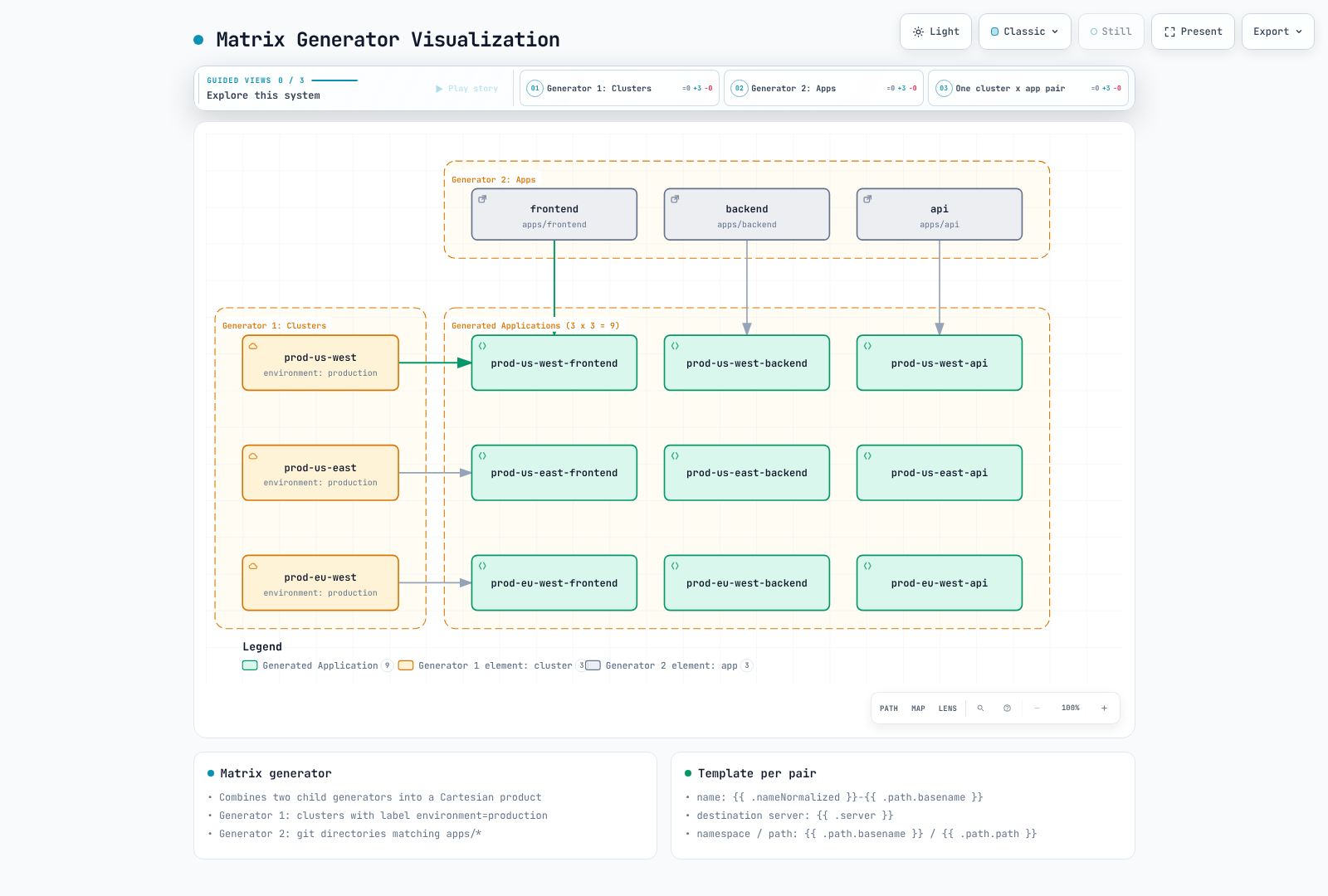The image size is (1328, 896).
Task: Click the code icon on prod-us-east-api
Action: click(867, 456)
